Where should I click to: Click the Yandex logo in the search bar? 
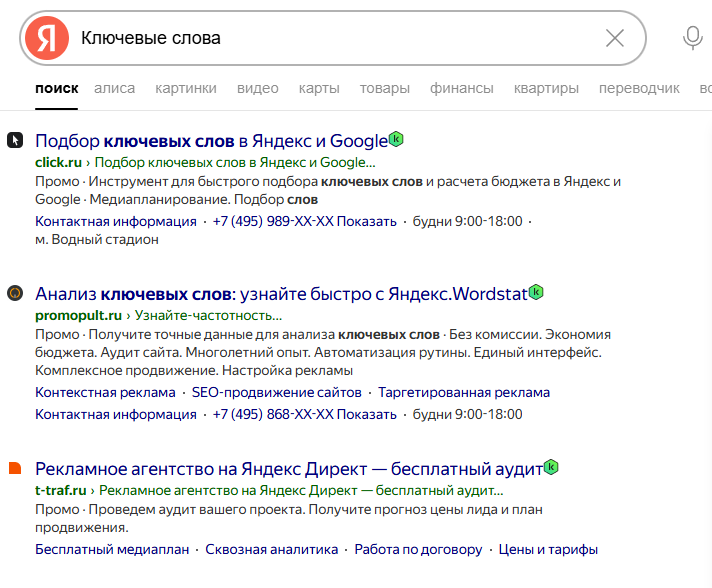pyautogui.click(x=47, y=38)
